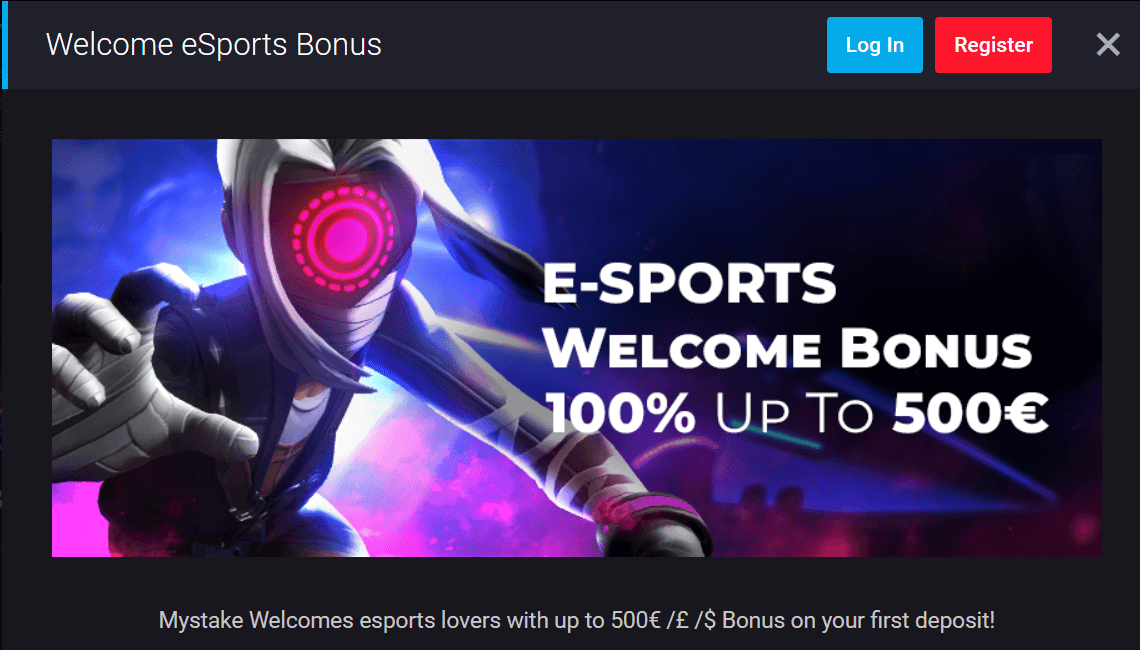
Task: Click the blue accent bar beside title
Action: coord(4,45)
